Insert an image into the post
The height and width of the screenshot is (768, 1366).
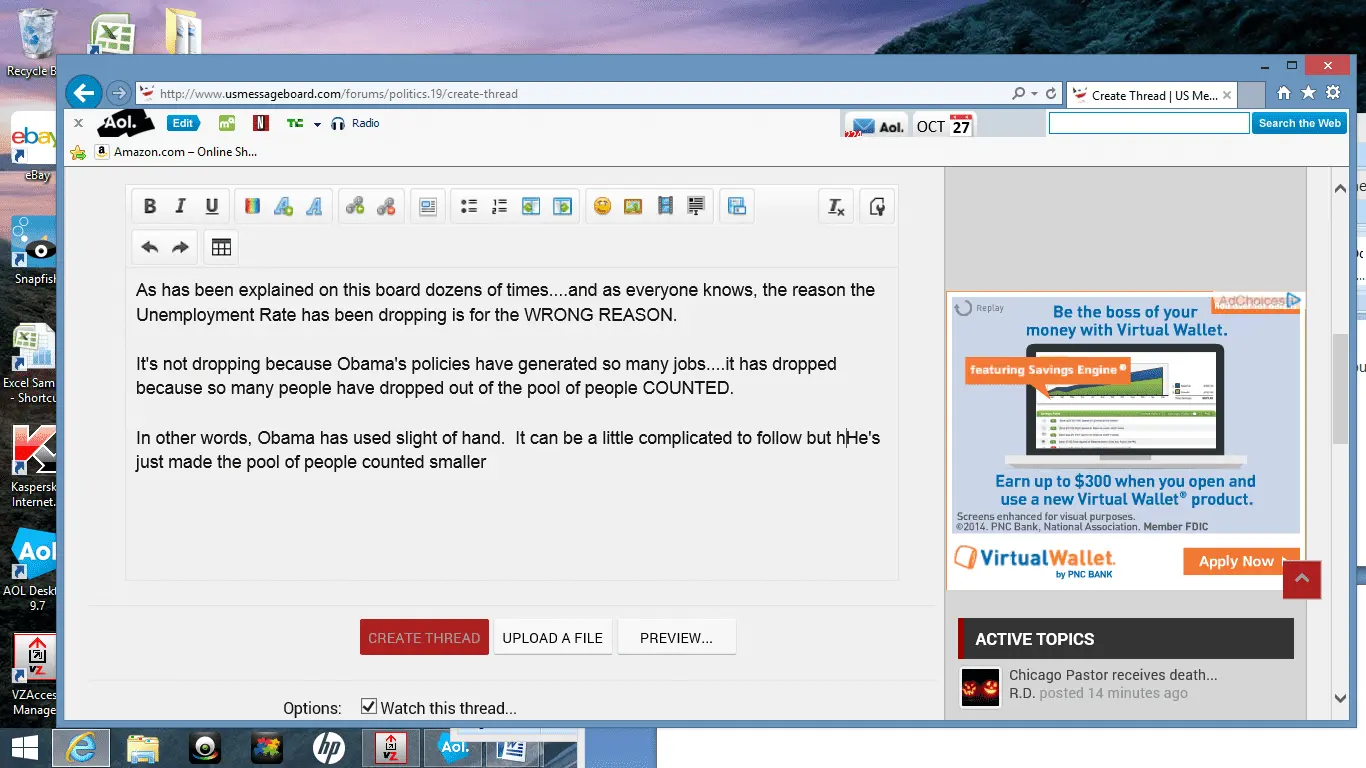click(633, 206)
